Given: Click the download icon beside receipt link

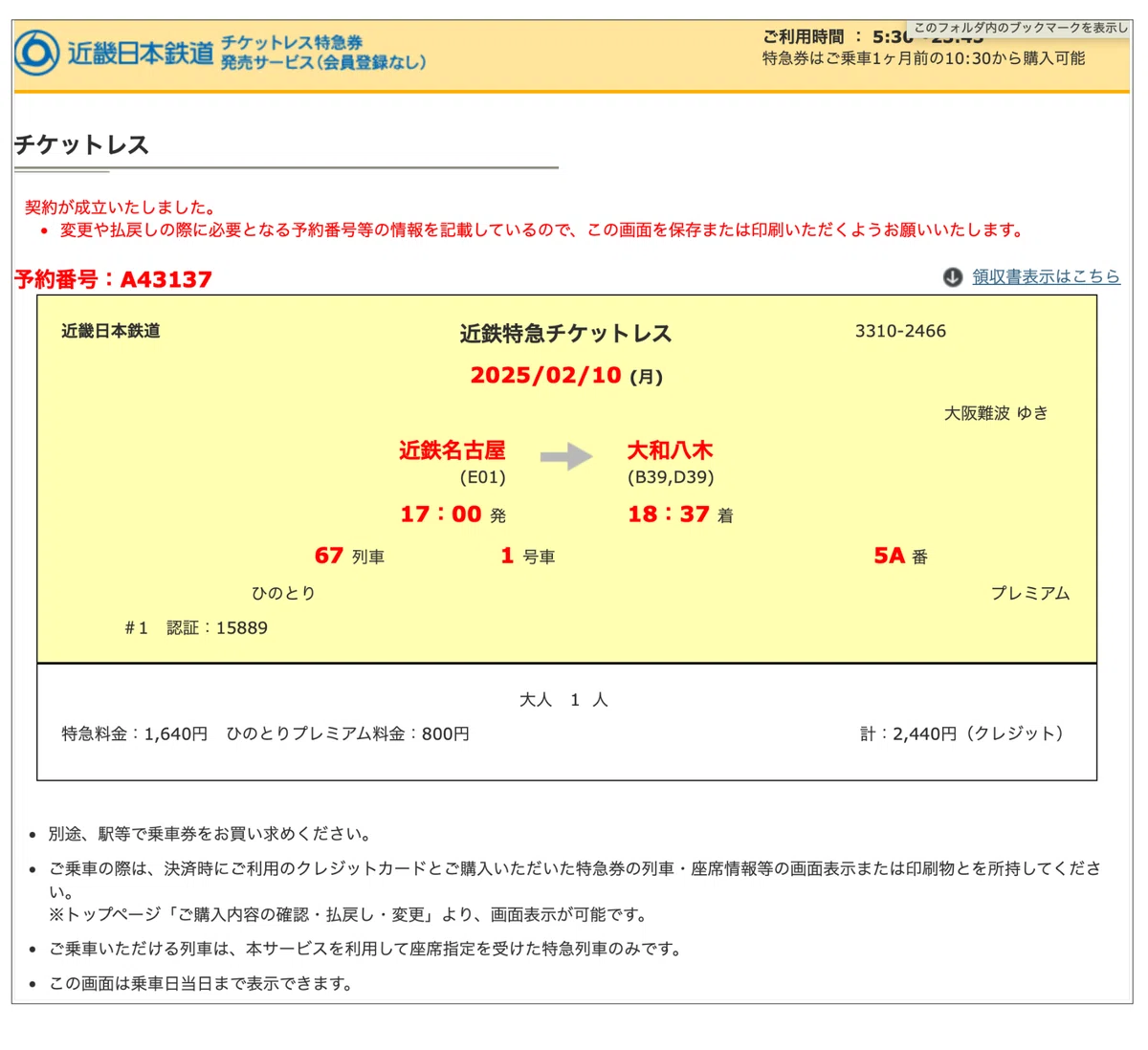Looking at the screenshot, I should pyautogui.click(x=952, y=277).
